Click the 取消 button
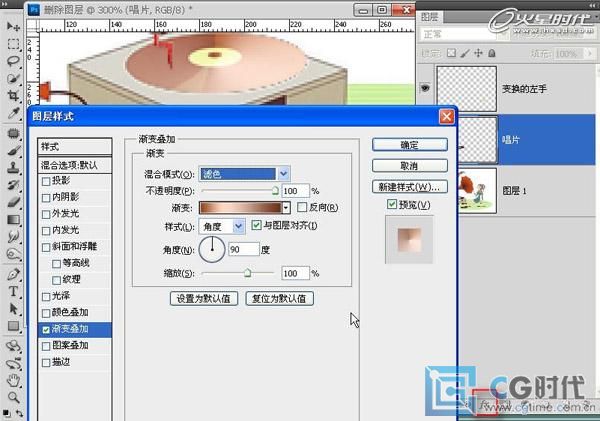The height and width of the screenshot is (421, 600). point(409,166)
